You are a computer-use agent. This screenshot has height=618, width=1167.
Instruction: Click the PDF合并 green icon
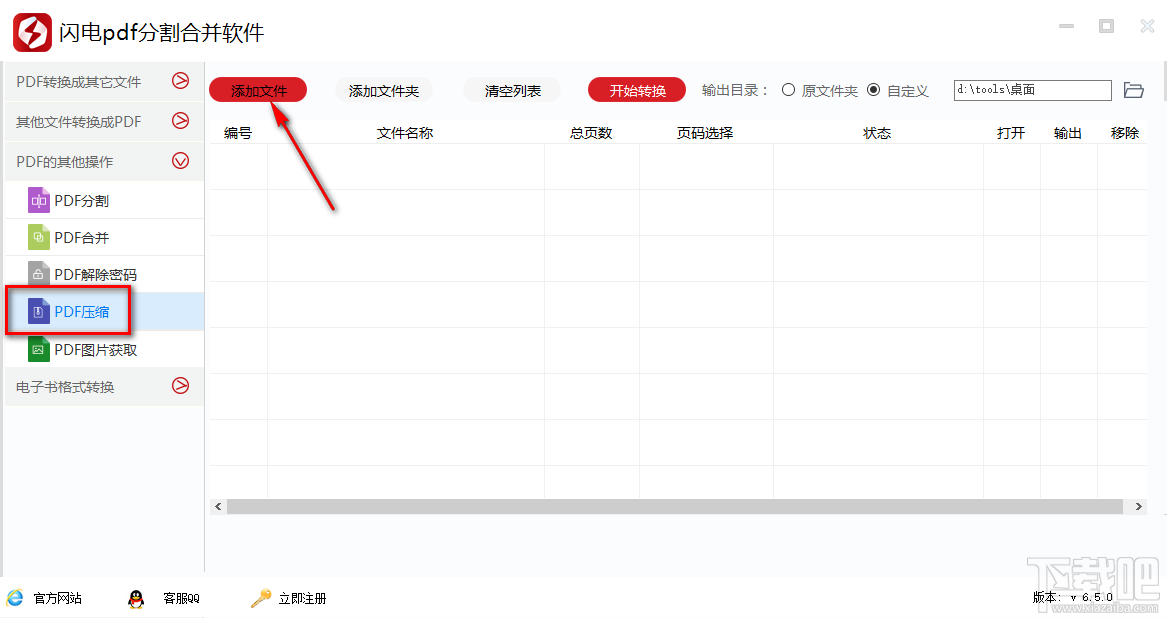pos(39,238)
